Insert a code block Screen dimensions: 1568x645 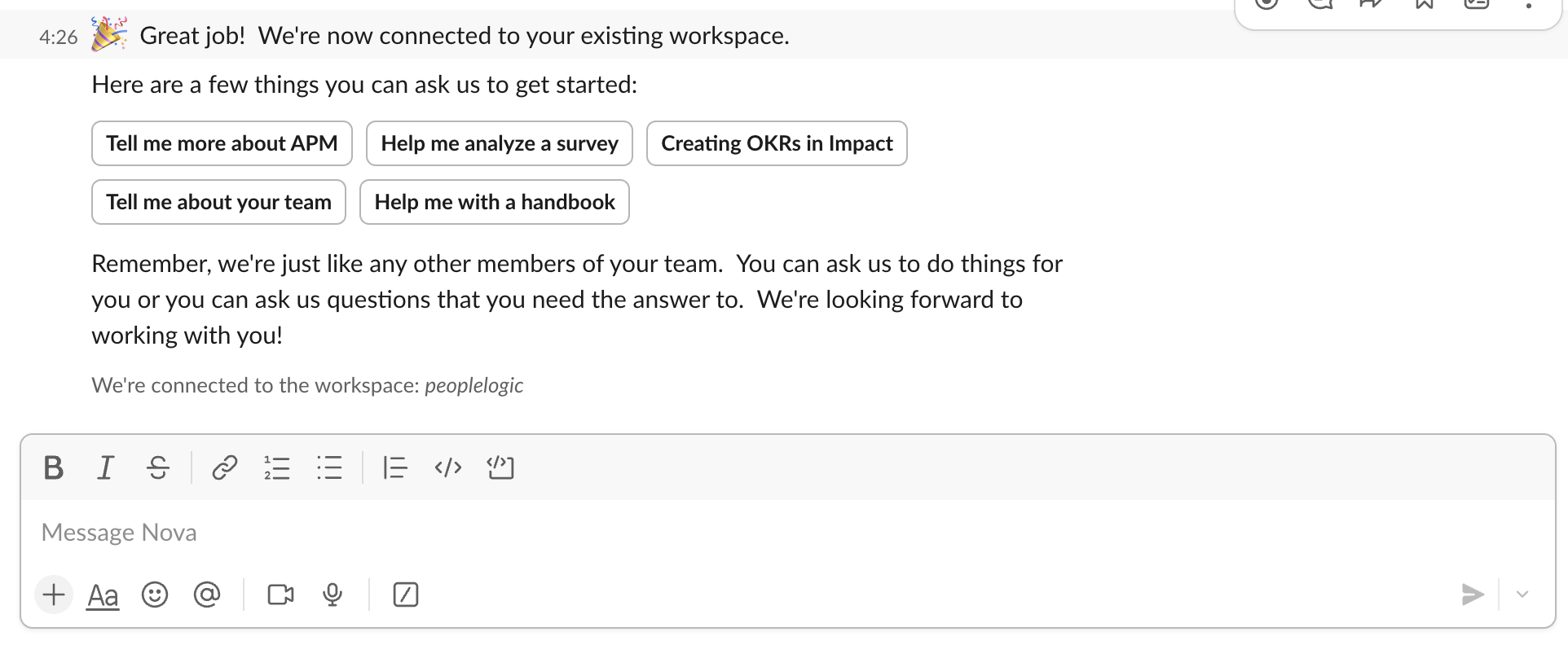coord(500,467)
